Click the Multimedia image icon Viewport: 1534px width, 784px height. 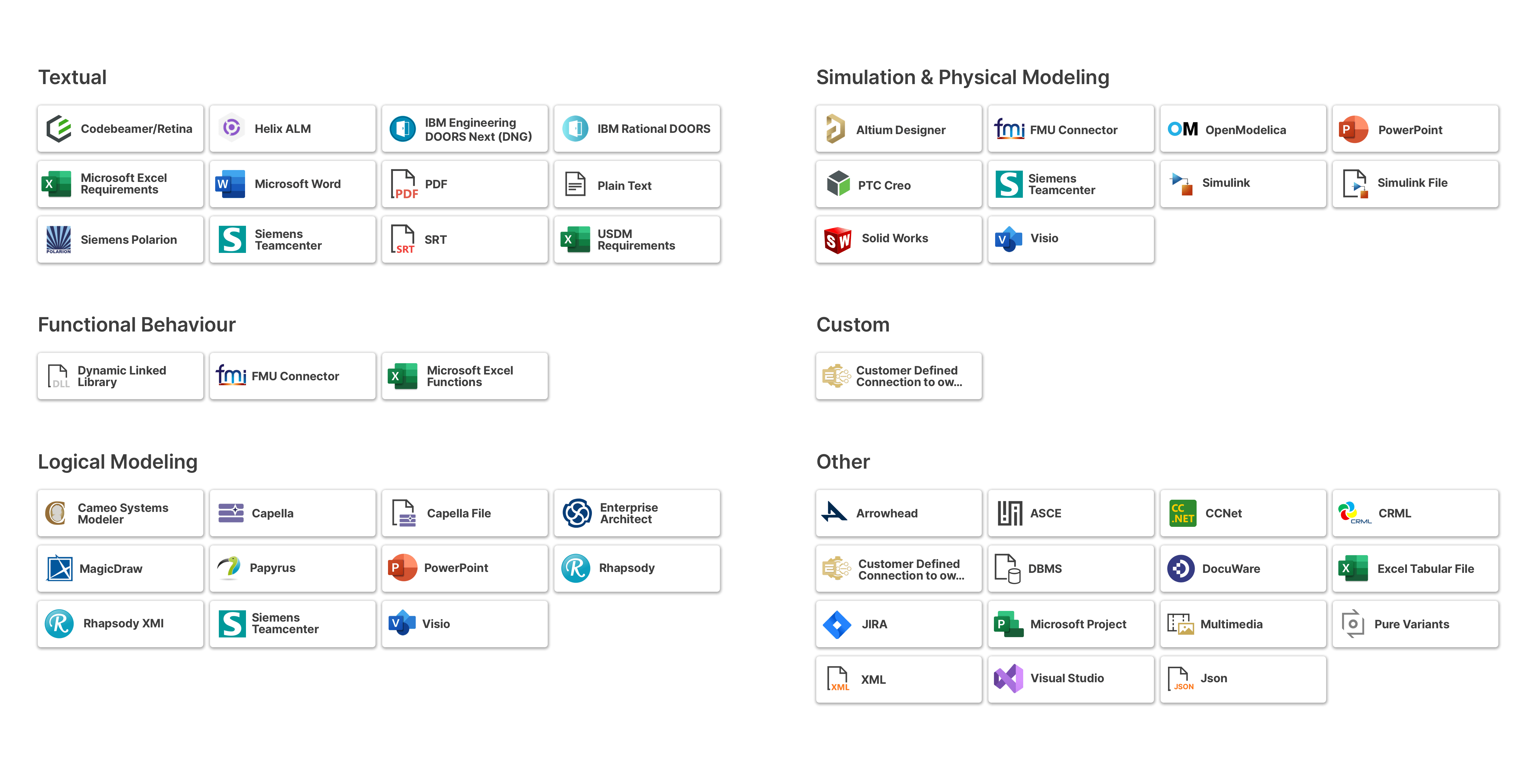(1180, 624)
